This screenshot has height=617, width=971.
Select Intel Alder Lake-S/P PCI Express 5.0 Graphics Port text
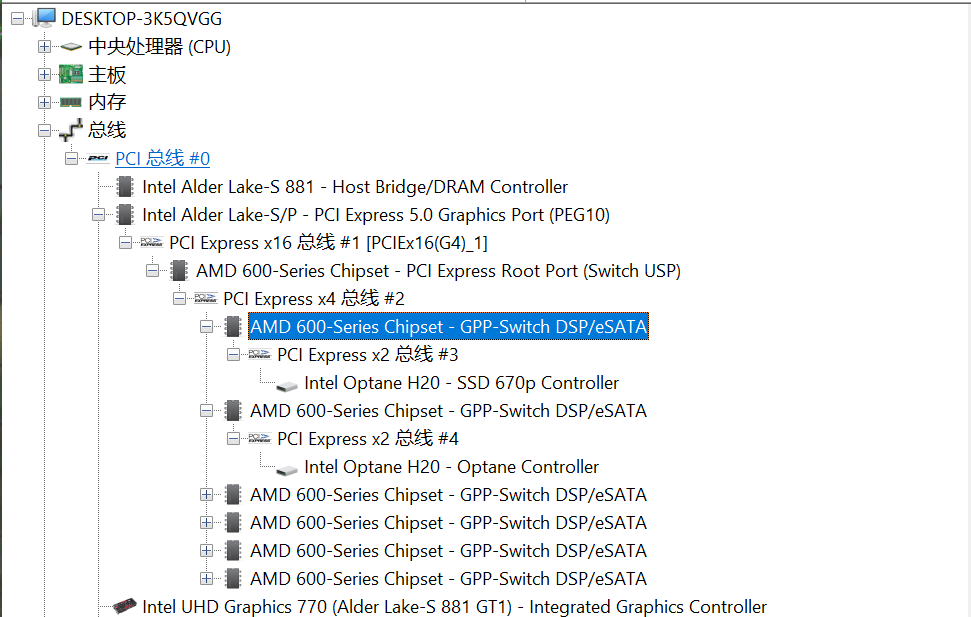point(376,214)
